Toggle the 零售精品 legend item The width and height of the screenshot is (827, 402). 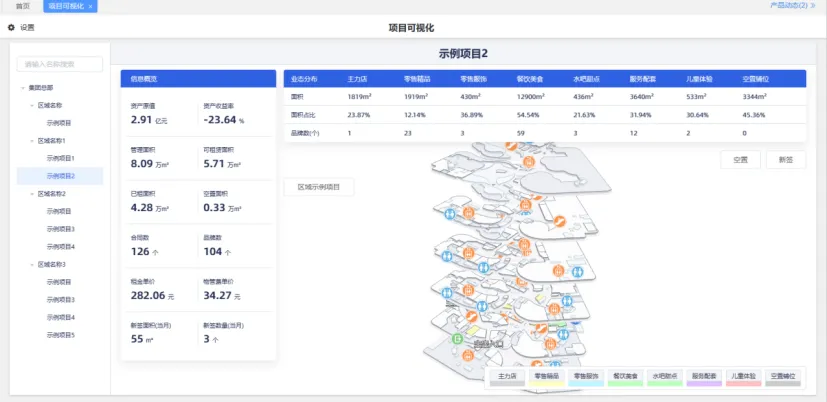tap(548, 377)
